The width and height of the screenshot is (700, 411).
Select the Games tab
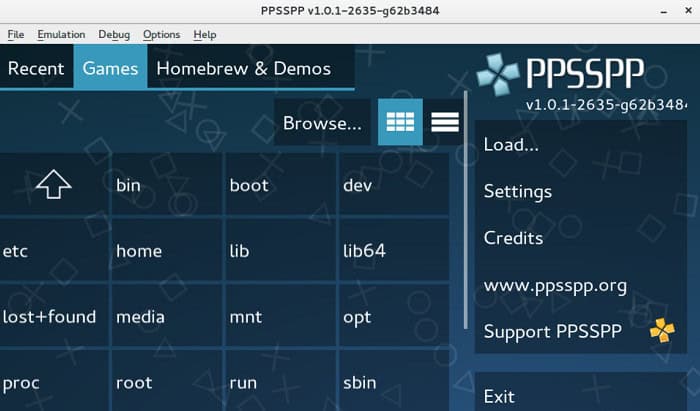110,68
